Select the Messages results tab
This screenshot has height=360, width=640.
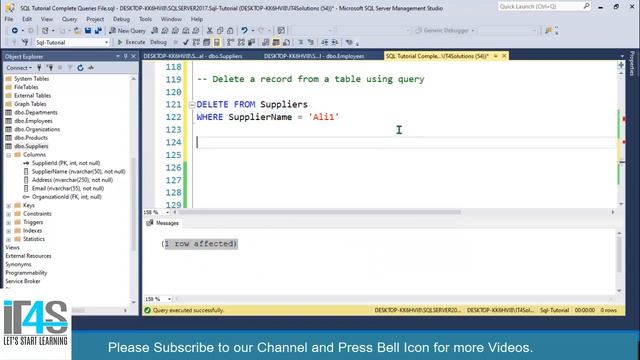click(162, 223)
